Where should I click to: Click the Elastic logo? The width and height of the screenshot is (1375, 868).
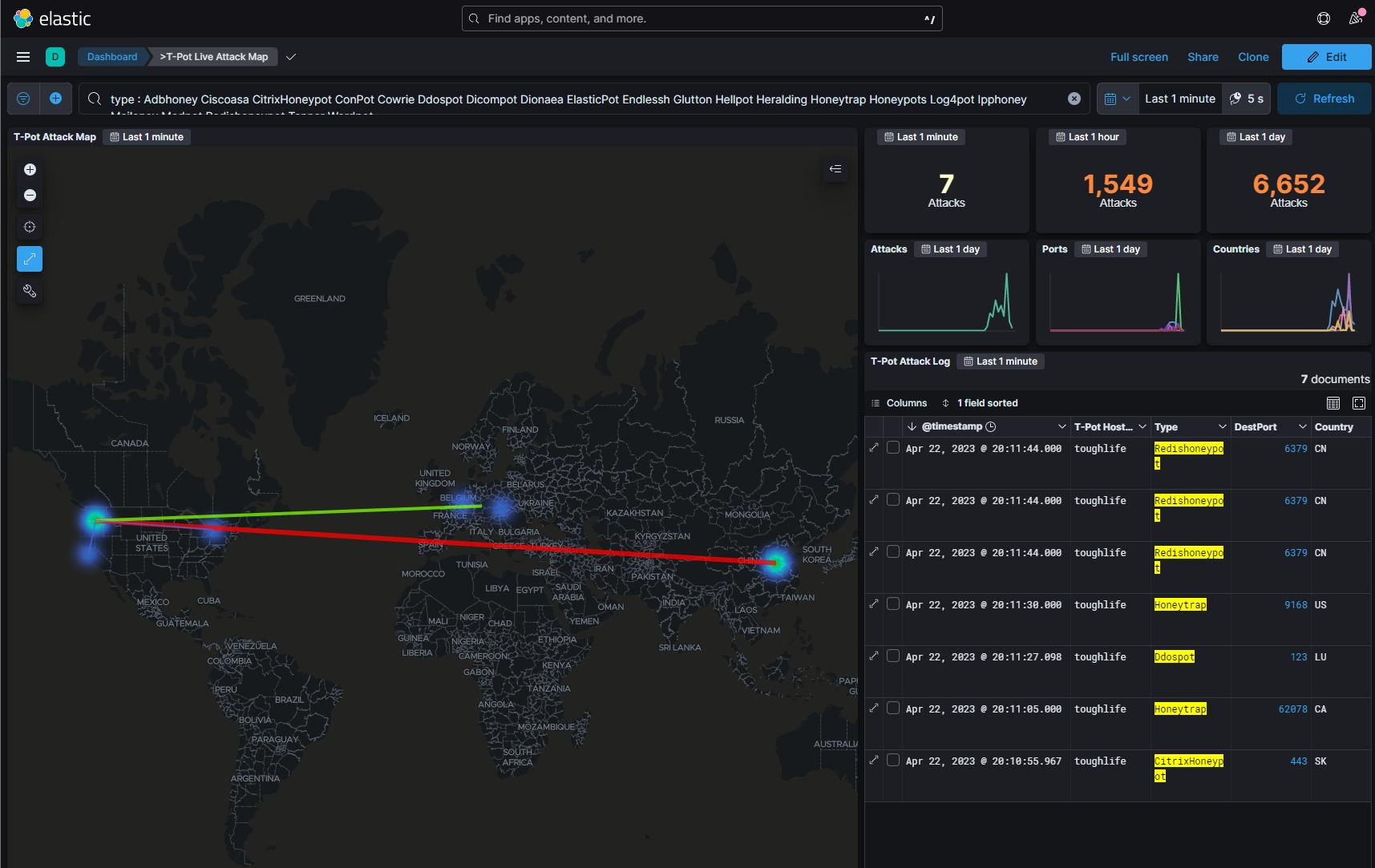[53, 18]
